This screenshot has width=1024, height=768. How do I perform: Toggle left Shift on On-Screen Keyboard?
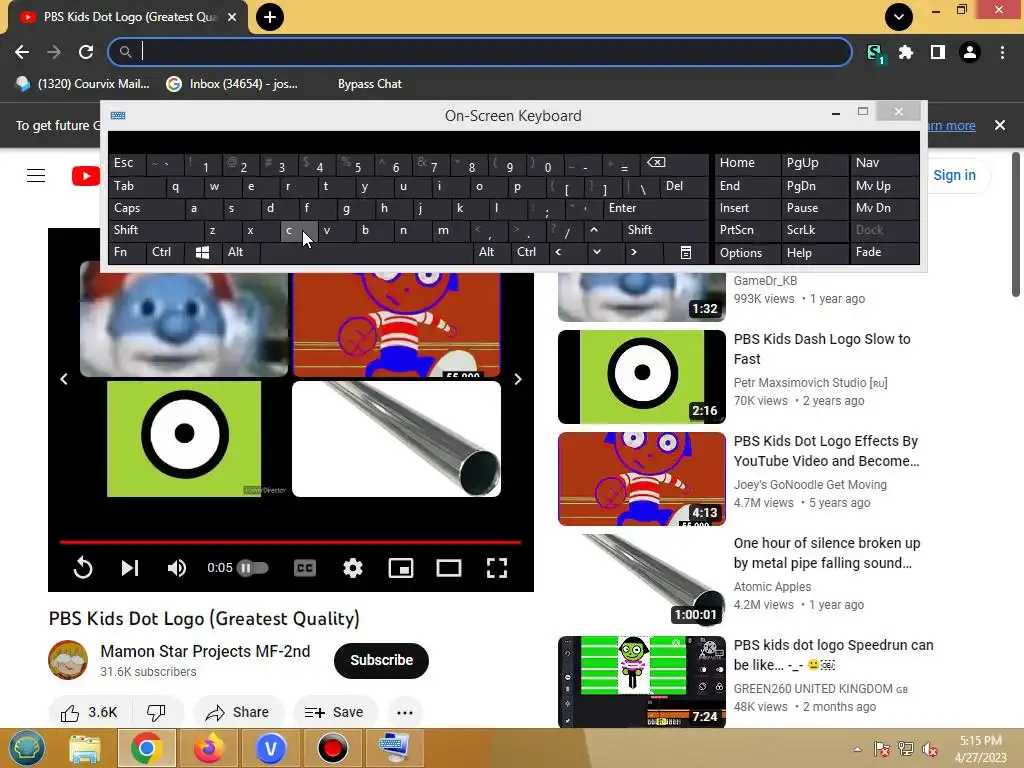click(x=156, y=230)
